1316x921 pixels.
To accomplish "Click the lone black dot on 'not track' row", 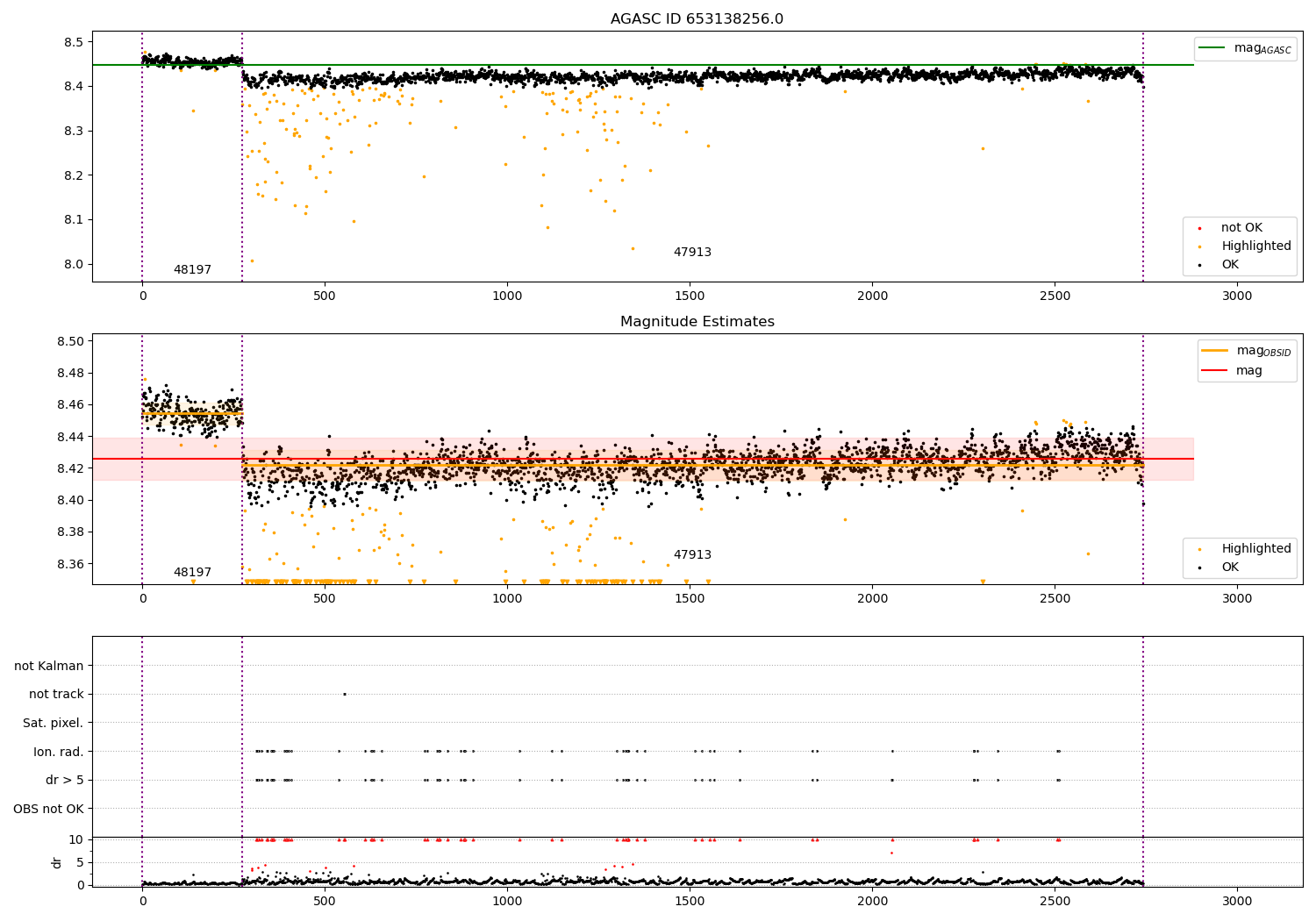I will pos(344,694).
